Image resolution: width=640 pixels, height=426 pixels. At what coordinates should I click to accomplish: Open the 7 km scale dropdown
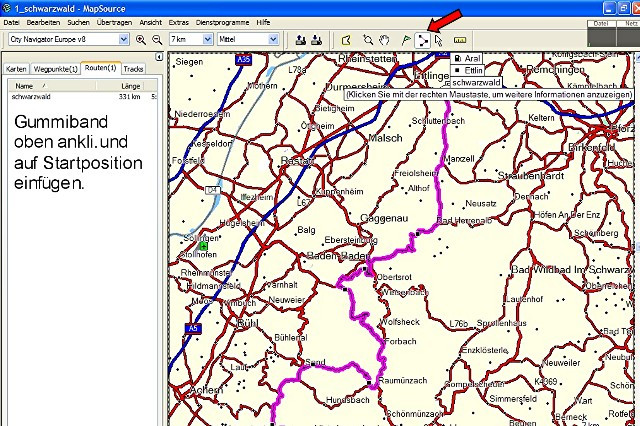[206, 39]
